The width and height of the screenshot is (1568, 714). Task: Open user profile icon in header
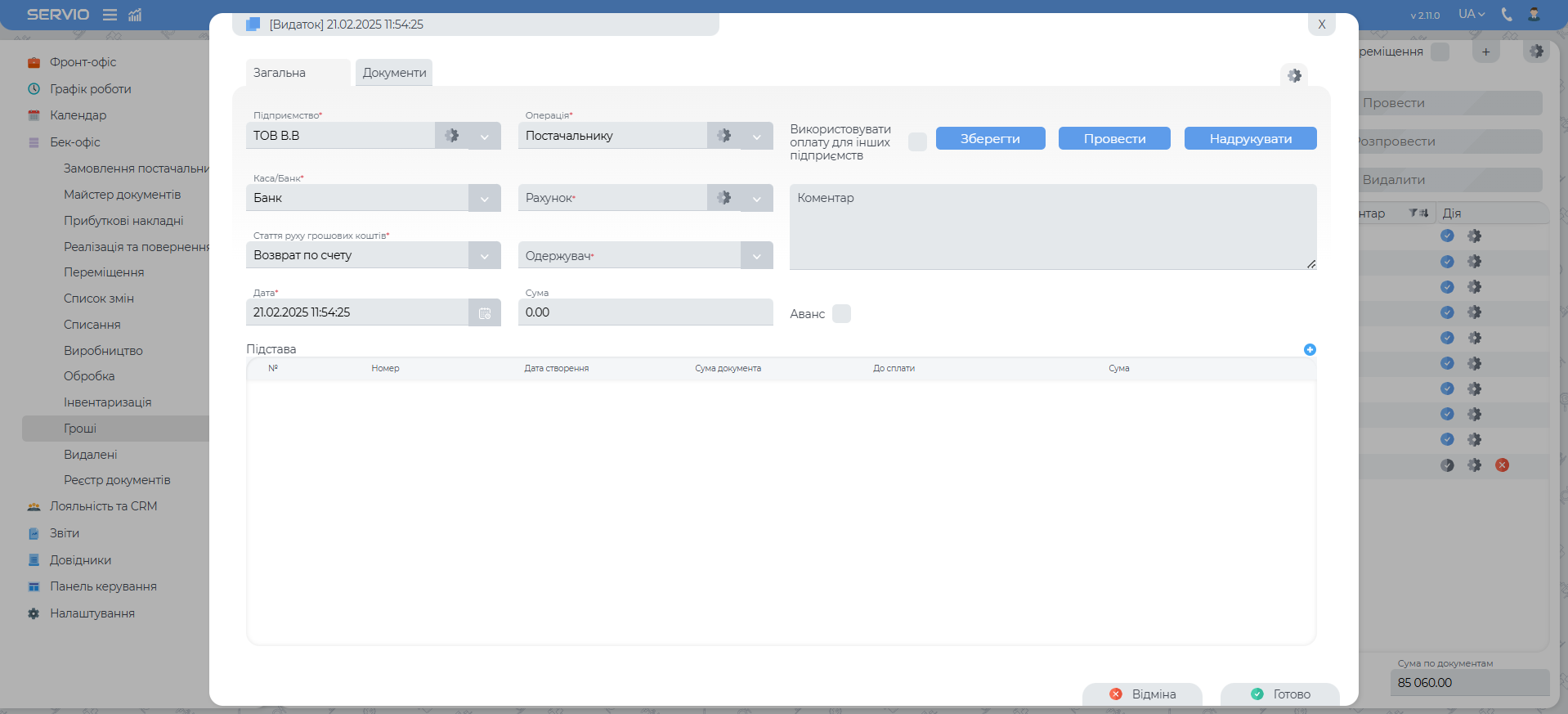pos(1534,15)
